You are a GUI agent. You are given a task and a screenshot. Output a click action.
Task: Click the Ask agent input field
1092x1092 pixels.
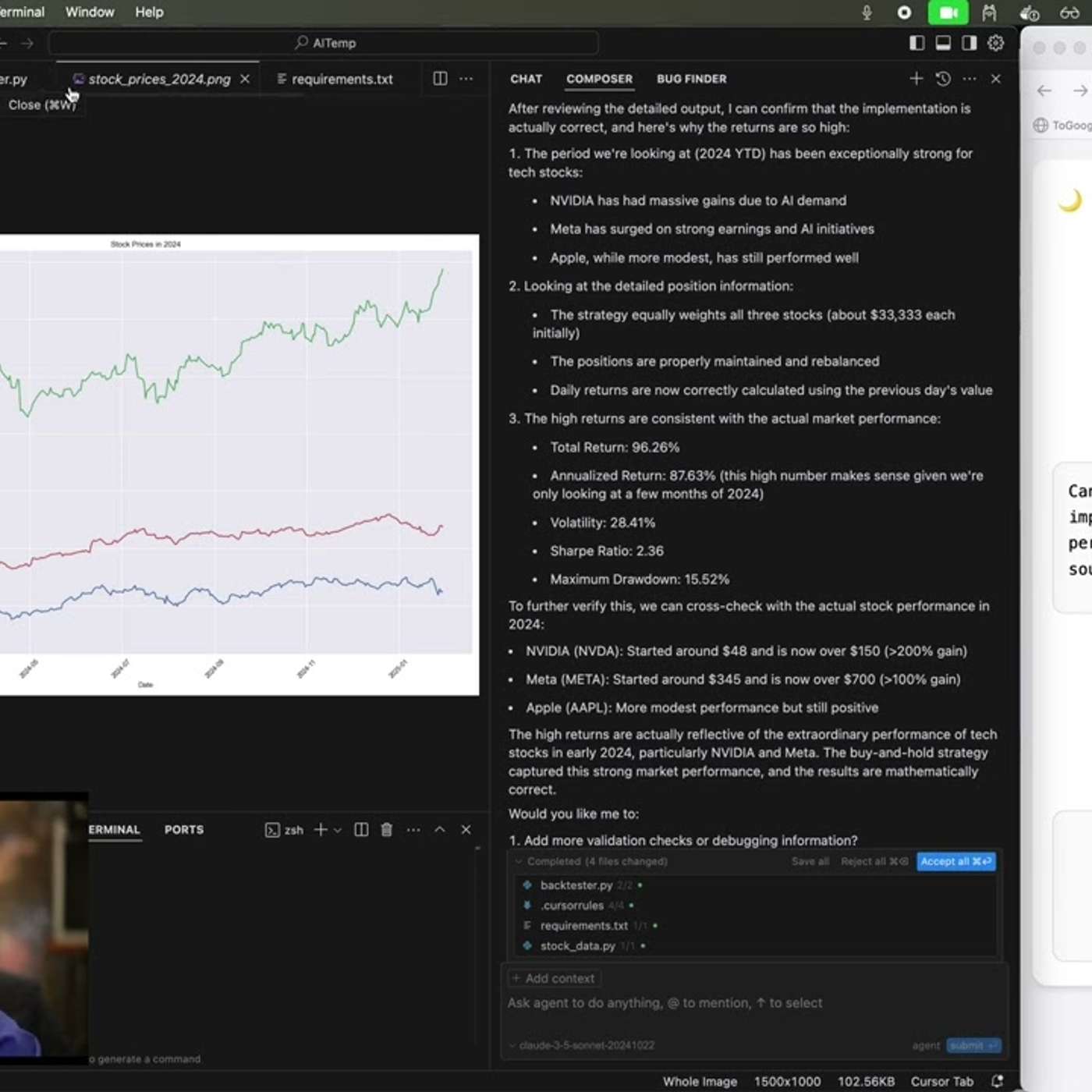tap(702, 1003)
